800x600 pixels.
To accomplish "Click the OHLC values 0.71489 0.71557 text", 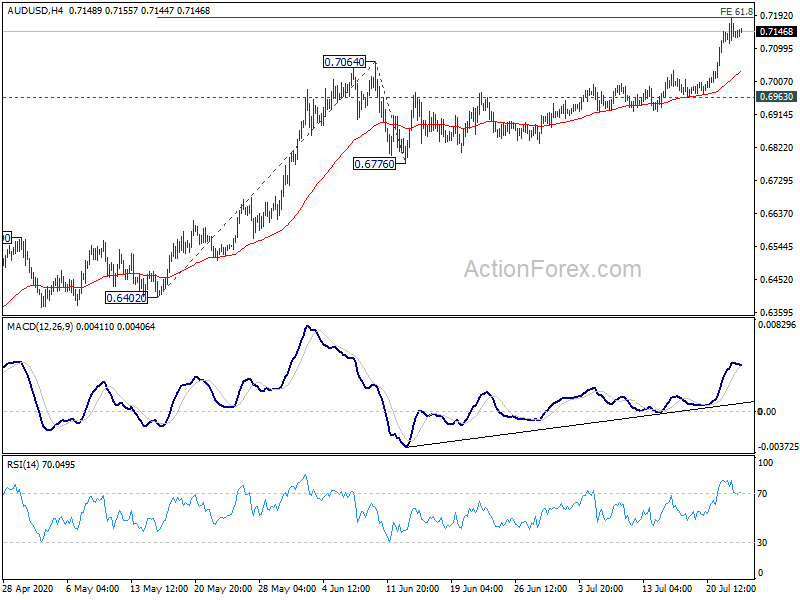I will point(103,10).
